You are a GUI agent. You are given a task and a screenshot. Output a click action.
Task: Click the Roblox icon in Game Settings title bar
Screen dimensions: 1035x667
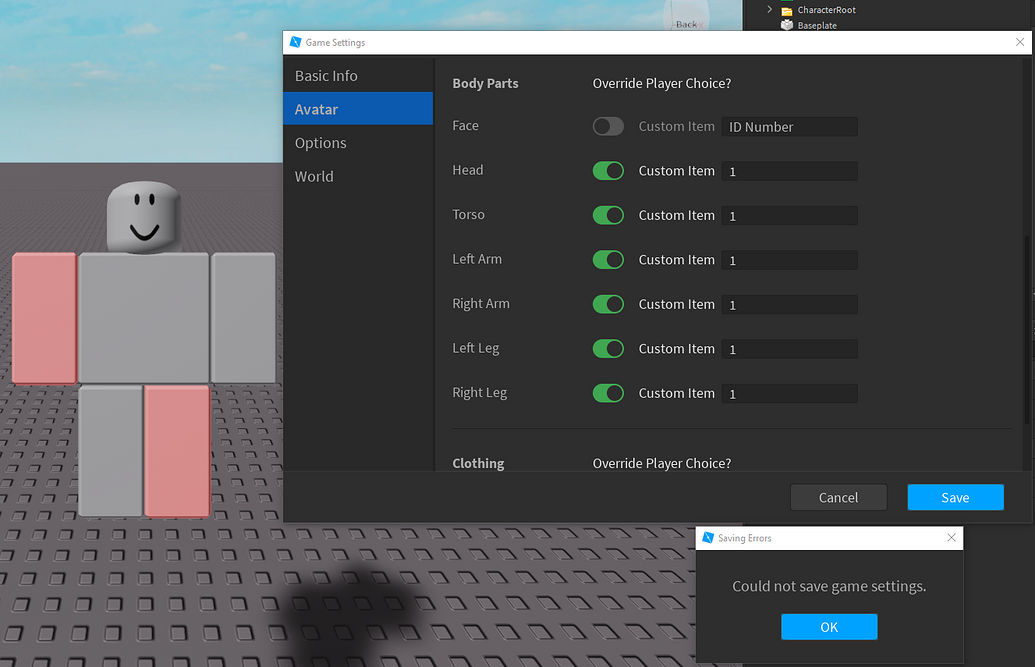295,42
